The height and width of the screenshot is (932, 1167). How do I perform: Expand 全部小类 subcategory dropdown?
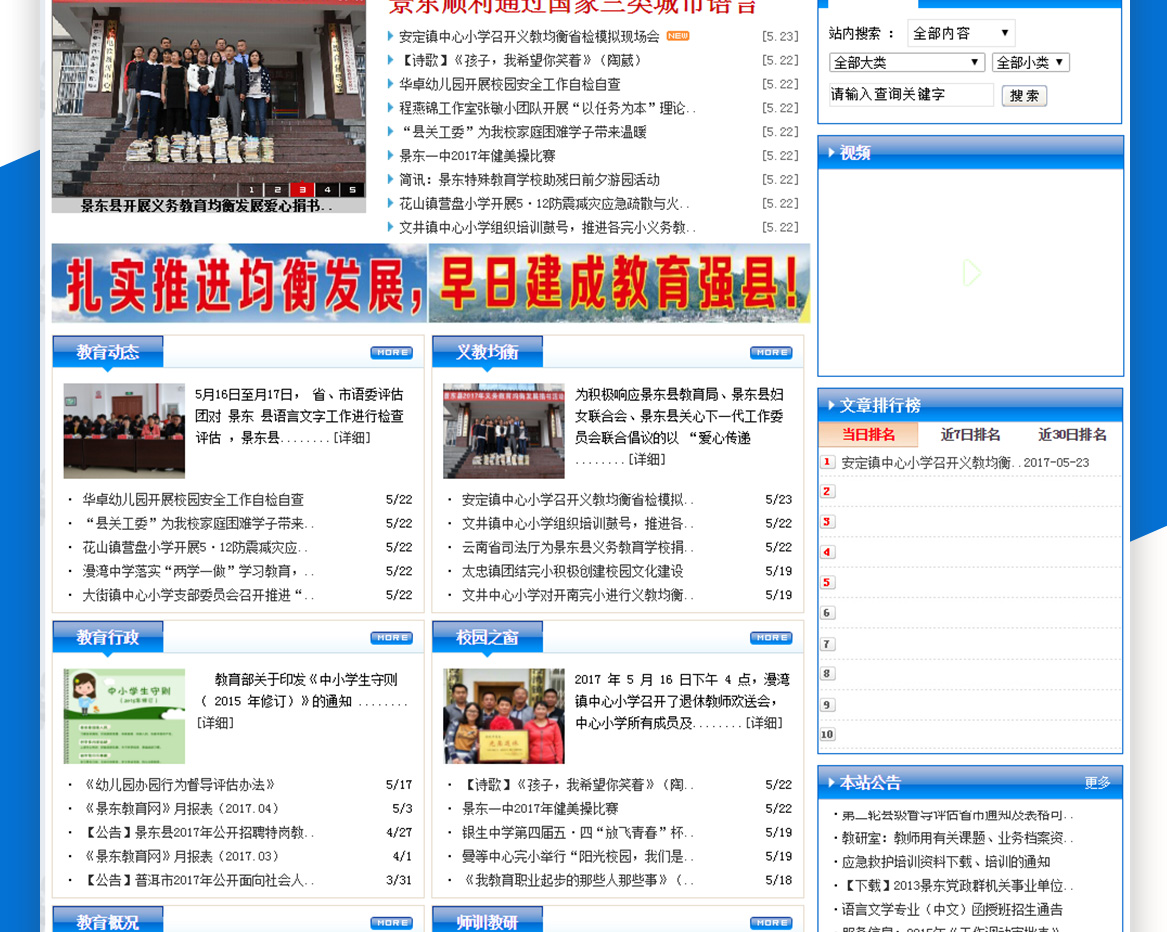(x=1030, y=62)
